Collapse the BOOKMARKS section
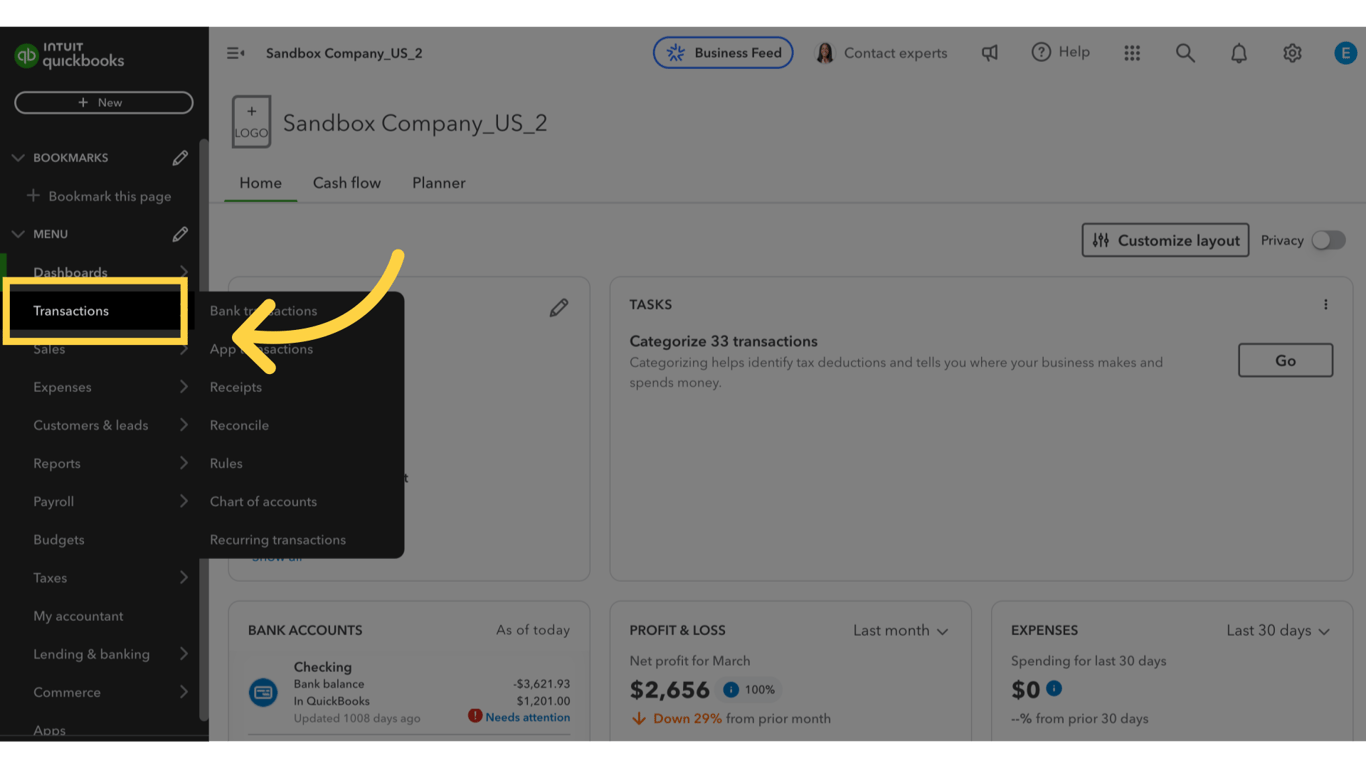Image resolution: width=1366 pixels, height=768 pixels. pos(18,158)
